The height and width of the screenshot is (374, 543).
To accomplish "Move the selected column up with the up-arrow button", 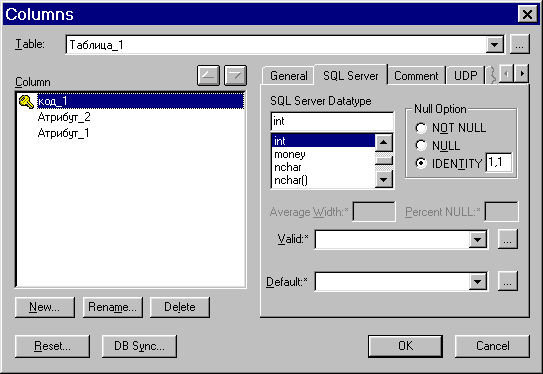I will coord(208,75).
